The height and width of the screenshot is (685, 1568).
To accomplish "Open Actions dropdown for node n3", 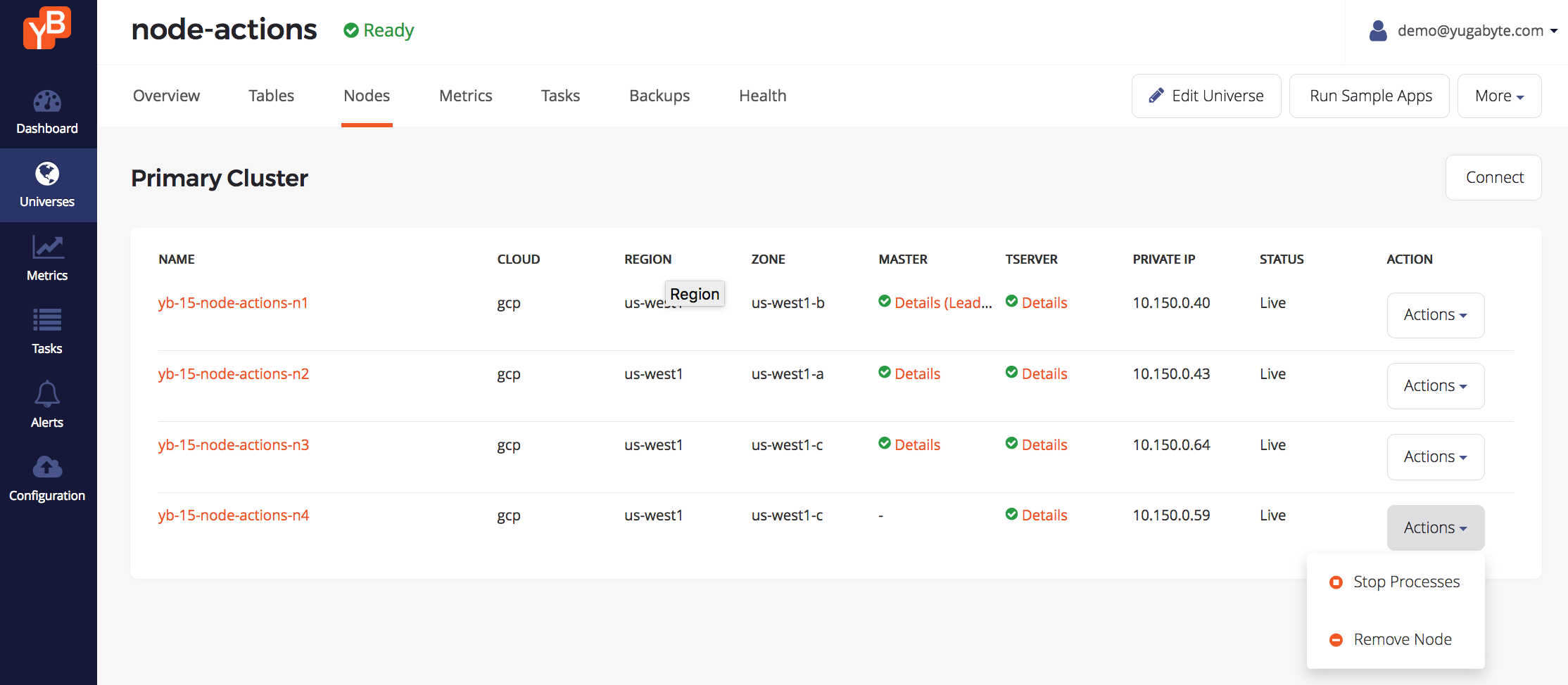I will pyautogui.click(x=1436, y=457).
